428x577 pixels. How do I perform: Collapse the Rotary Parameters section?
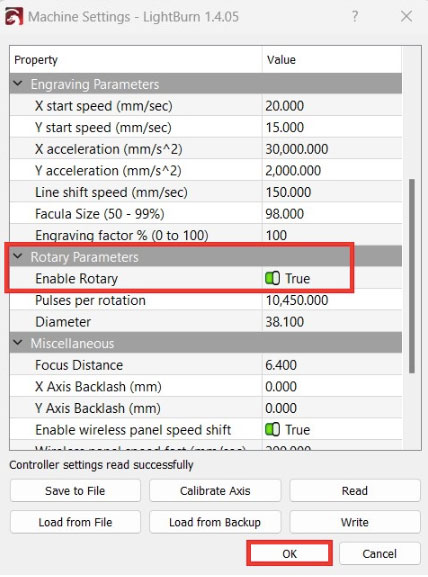[x=18, y=256]
